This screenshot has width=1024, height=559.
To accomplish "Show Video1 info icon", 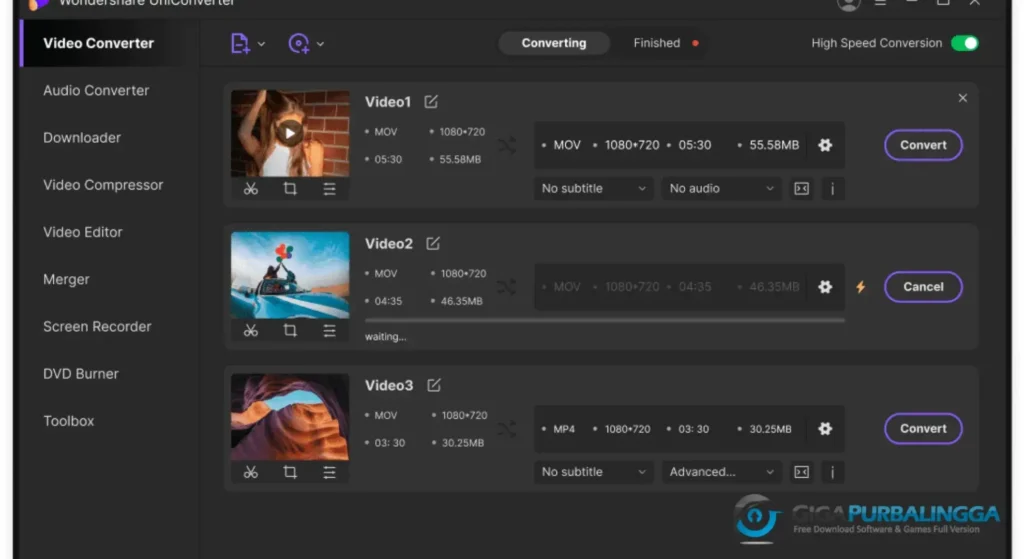I will pos(832,189).
